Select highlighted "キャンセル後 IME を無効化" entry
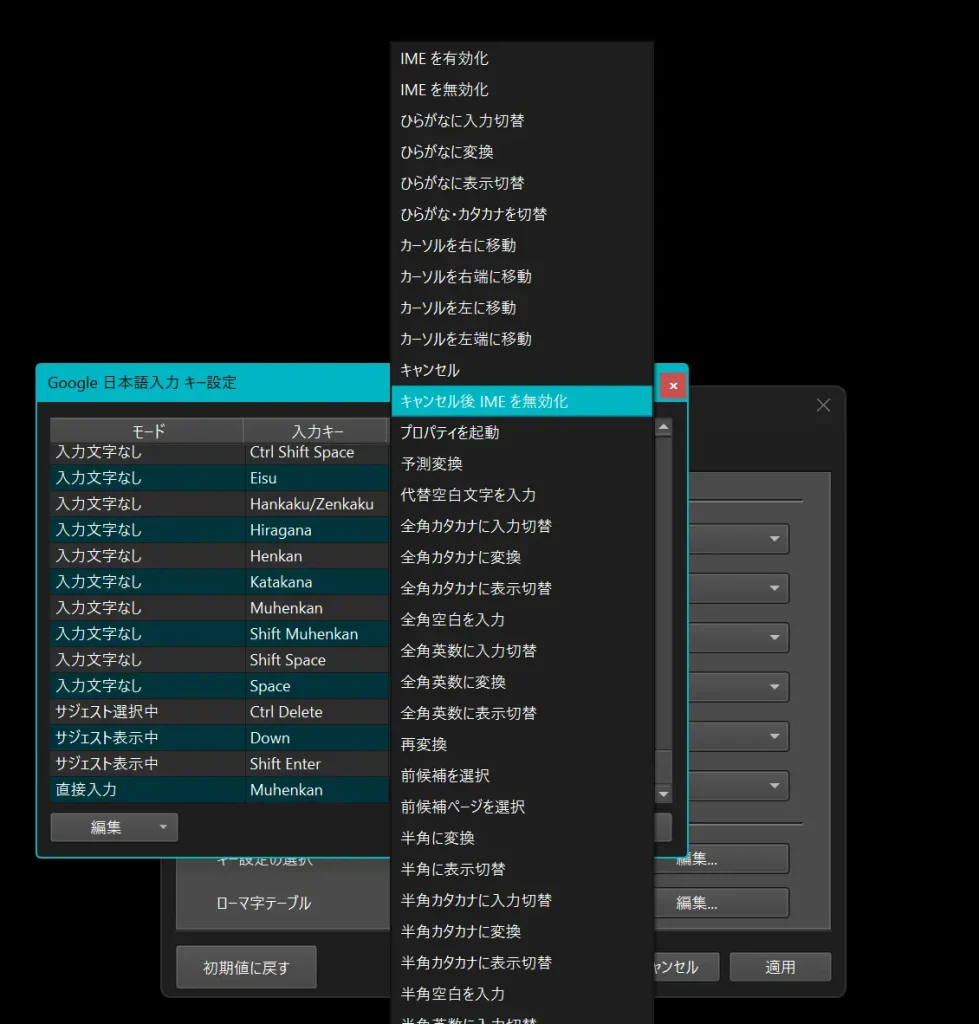 pyautogui.click(x=522, y=402)
